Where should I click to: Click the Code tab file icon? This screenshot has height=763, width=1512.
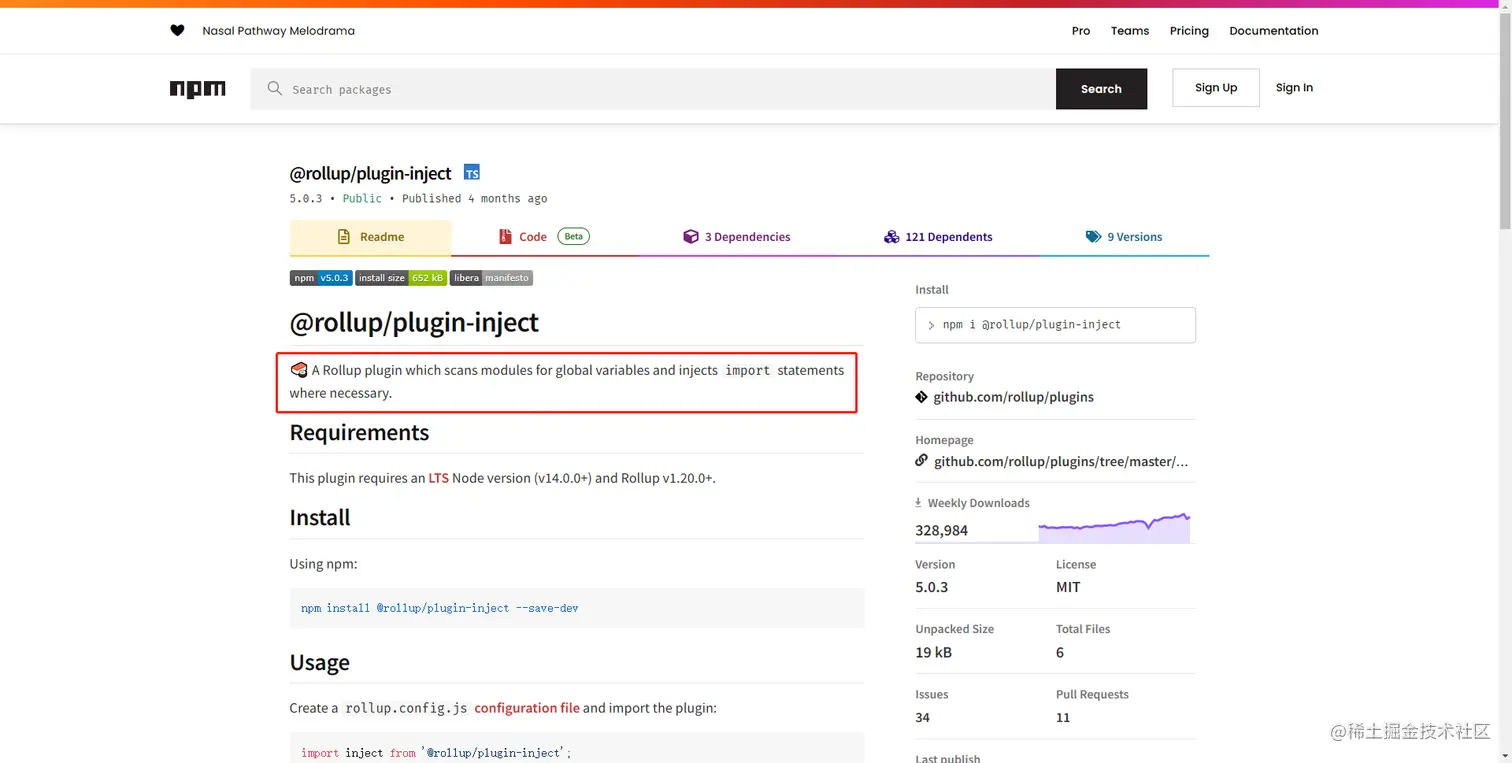505,237
